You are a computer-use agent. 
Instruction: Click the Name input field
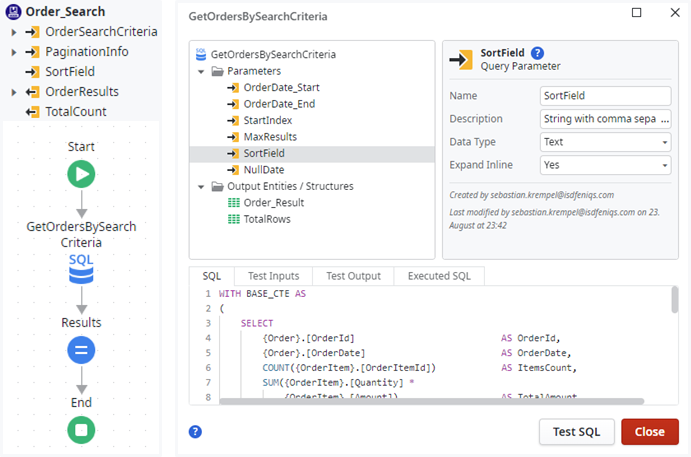[604, 96]
